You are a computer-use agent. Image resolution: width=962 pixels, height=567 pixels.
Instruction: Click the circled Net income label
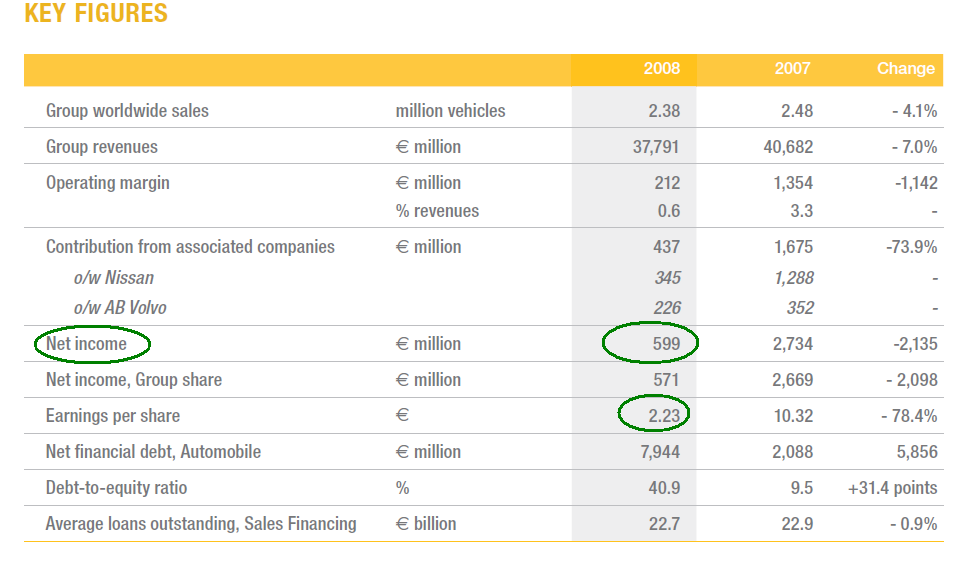86,344
